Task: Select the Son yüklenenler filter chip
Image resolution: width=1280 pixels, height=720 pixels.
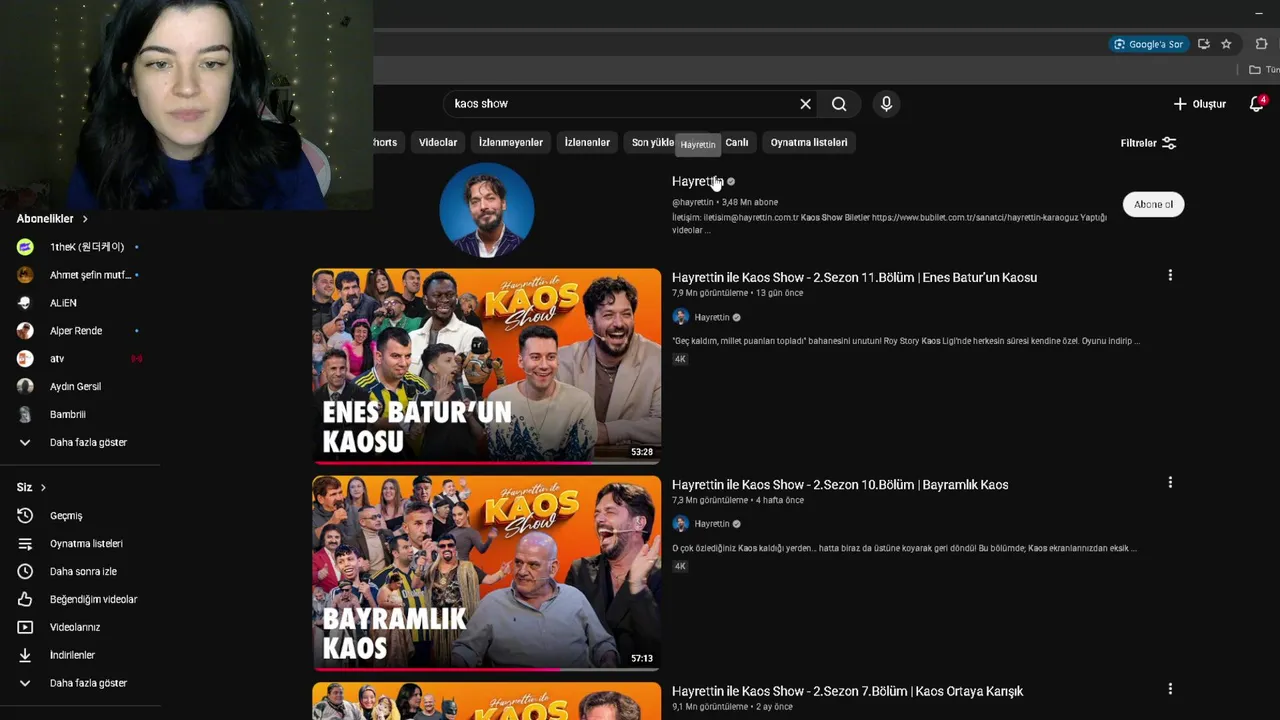Action: coord(652,143)
